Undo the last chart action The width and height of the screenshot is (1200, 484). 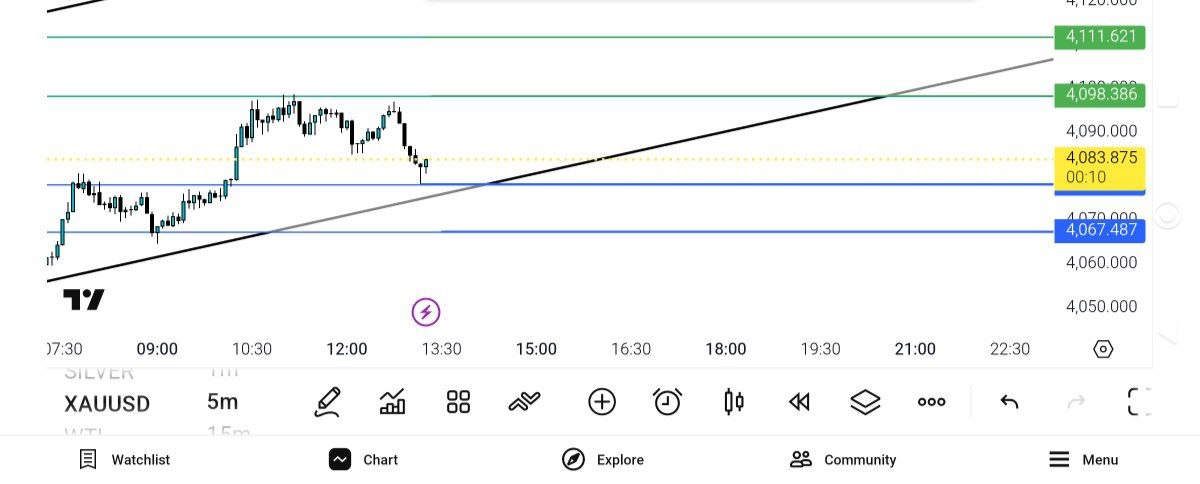click(1009, 402)
